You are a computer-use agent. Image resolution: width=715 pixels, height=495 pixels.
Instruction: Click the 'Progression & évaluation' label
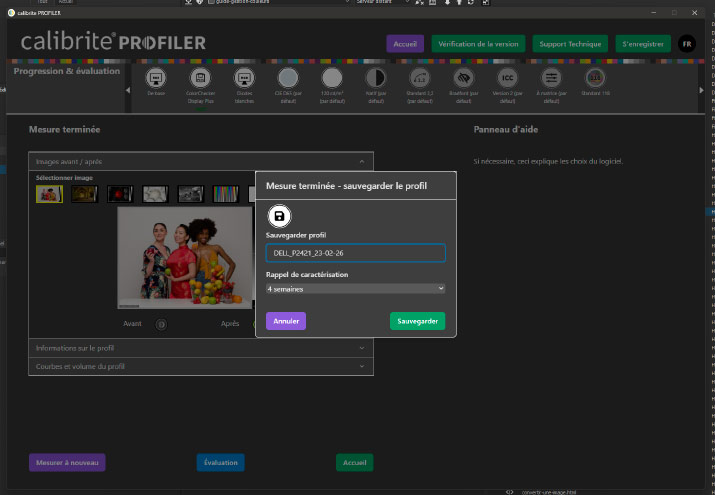point(67,71)
